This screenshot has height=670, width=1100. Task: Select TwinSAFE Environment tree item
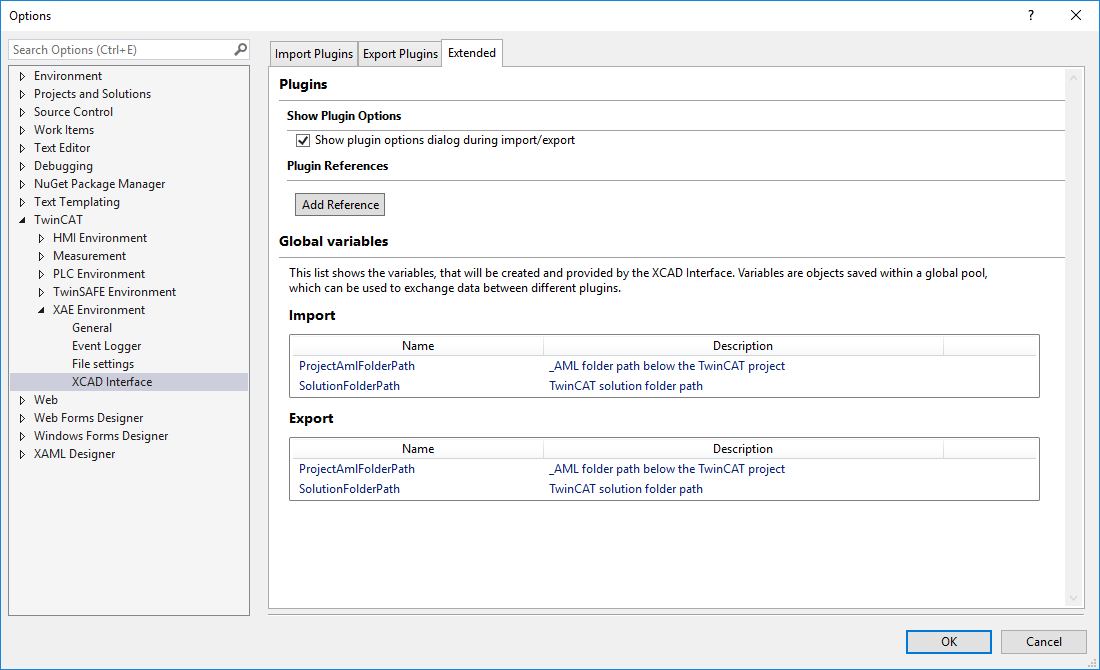114,292
